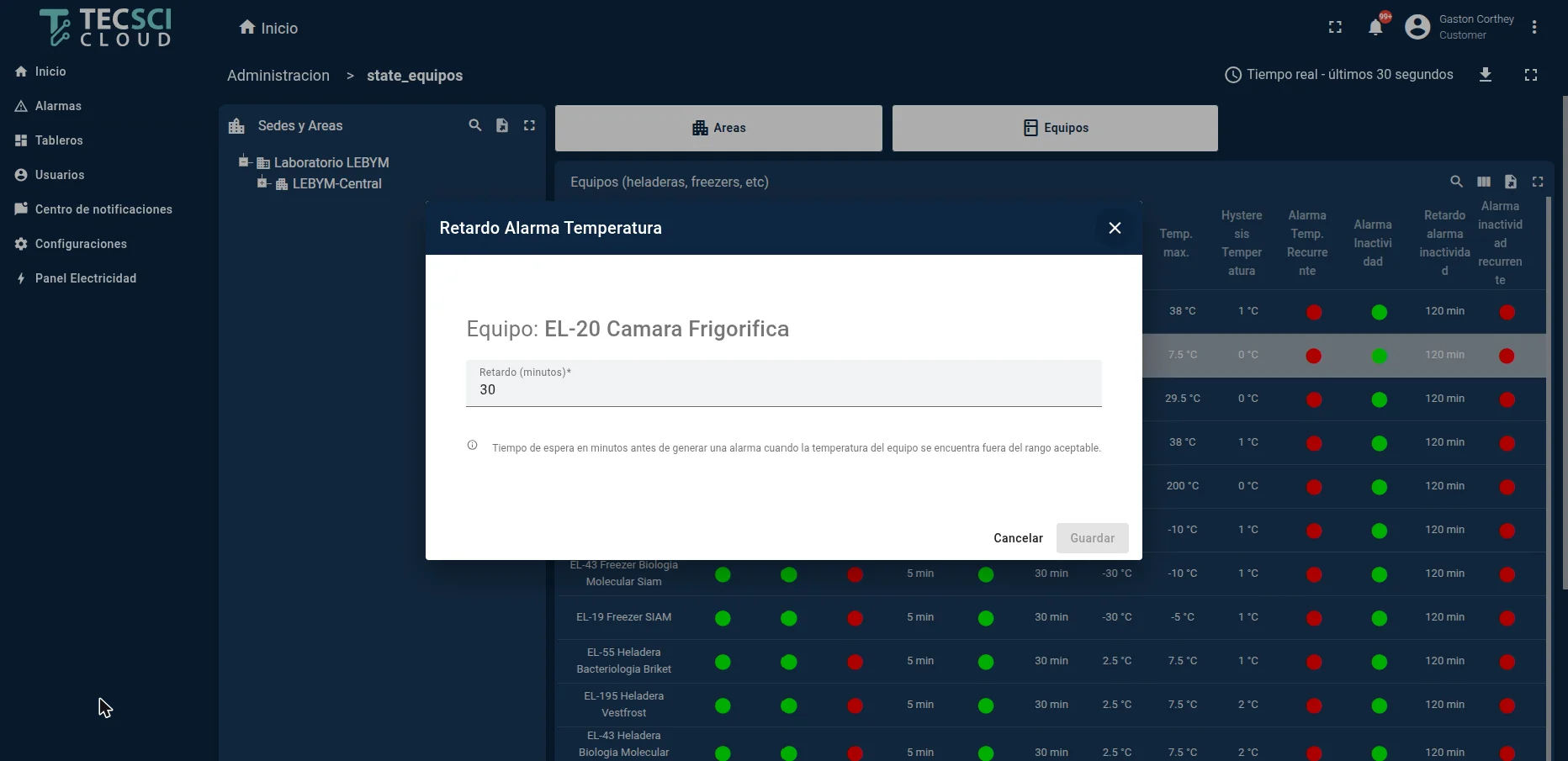Export Sedes y Areas data icon
Viewport: 1568px width, 761px height.
click(x=502, y=125)
